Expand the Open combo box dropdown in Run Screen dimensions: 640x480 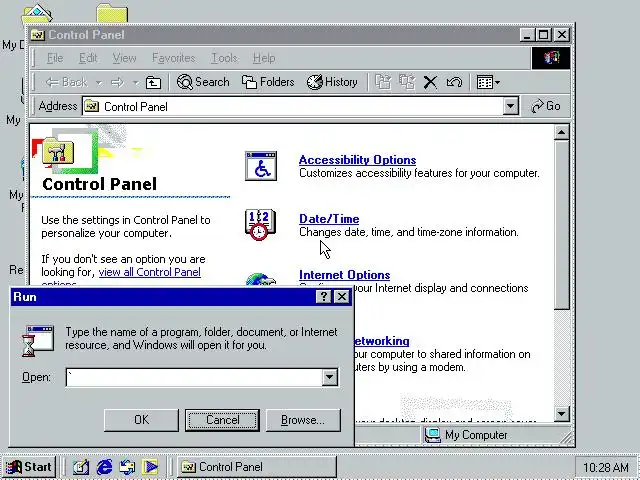[x=329, y=377]
